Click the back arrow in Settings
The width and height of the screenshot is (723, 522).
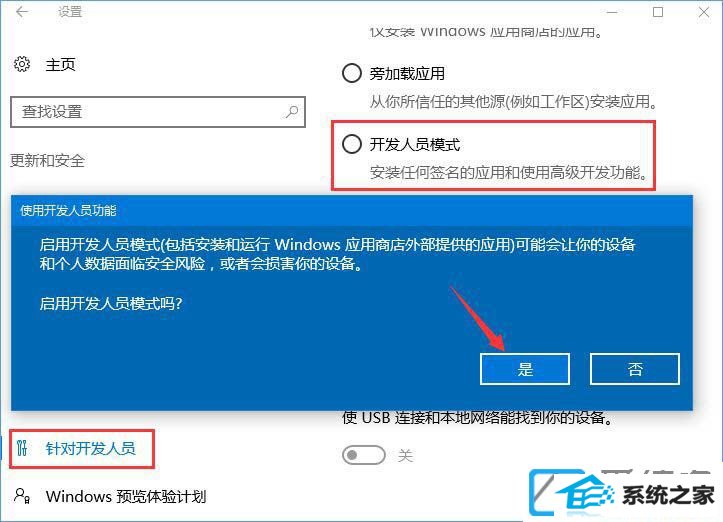click(22, 12)
